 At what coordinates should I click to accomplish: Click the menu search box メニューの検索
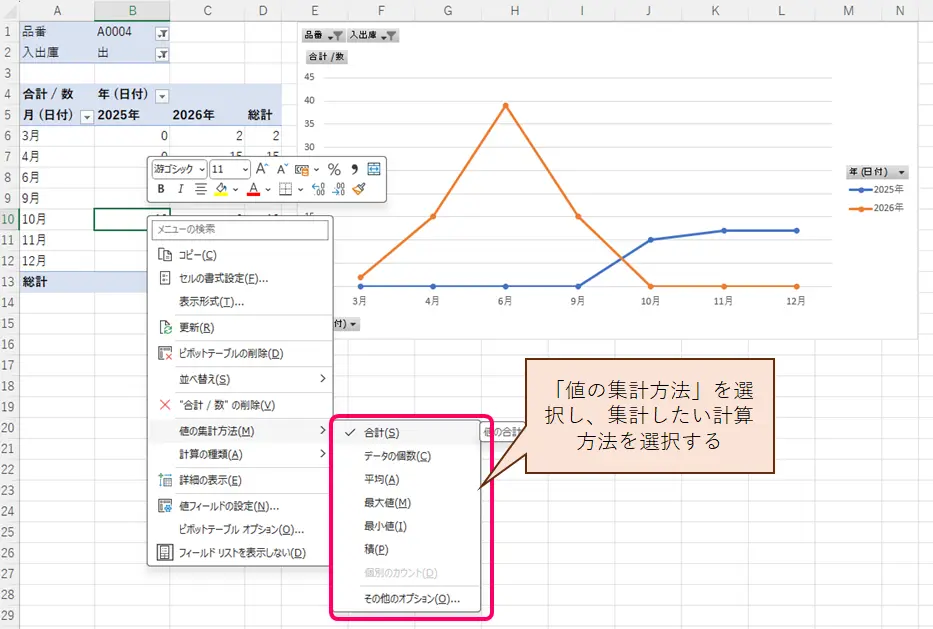pos(240,230)
